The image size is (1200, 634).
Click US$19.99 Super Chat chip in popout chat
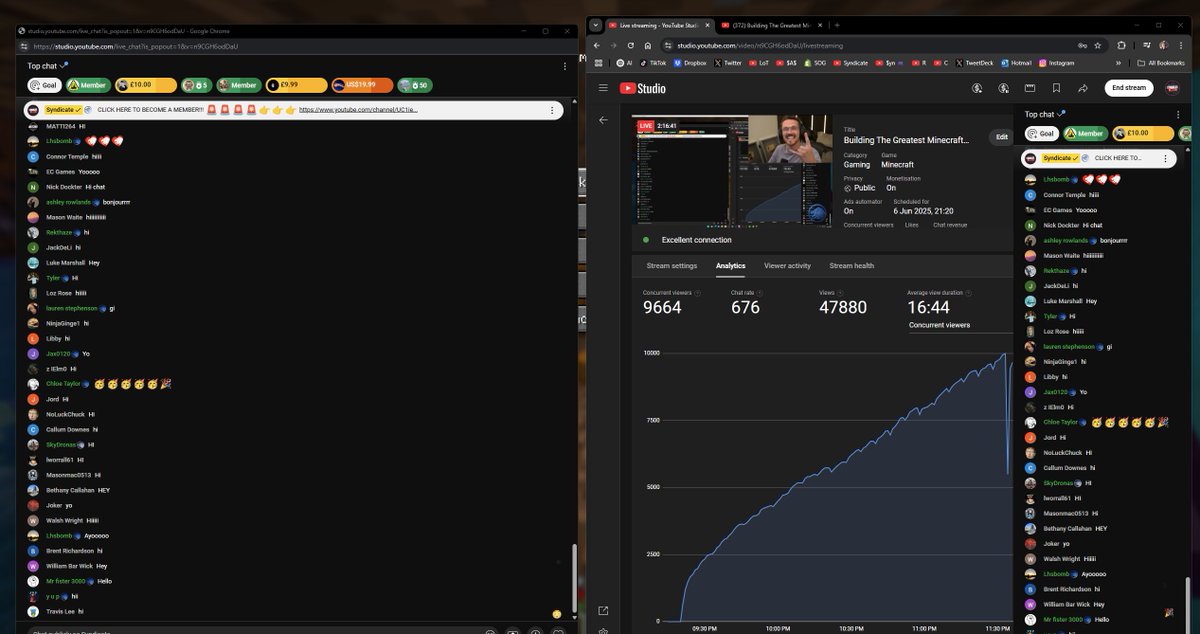(362, 85)
